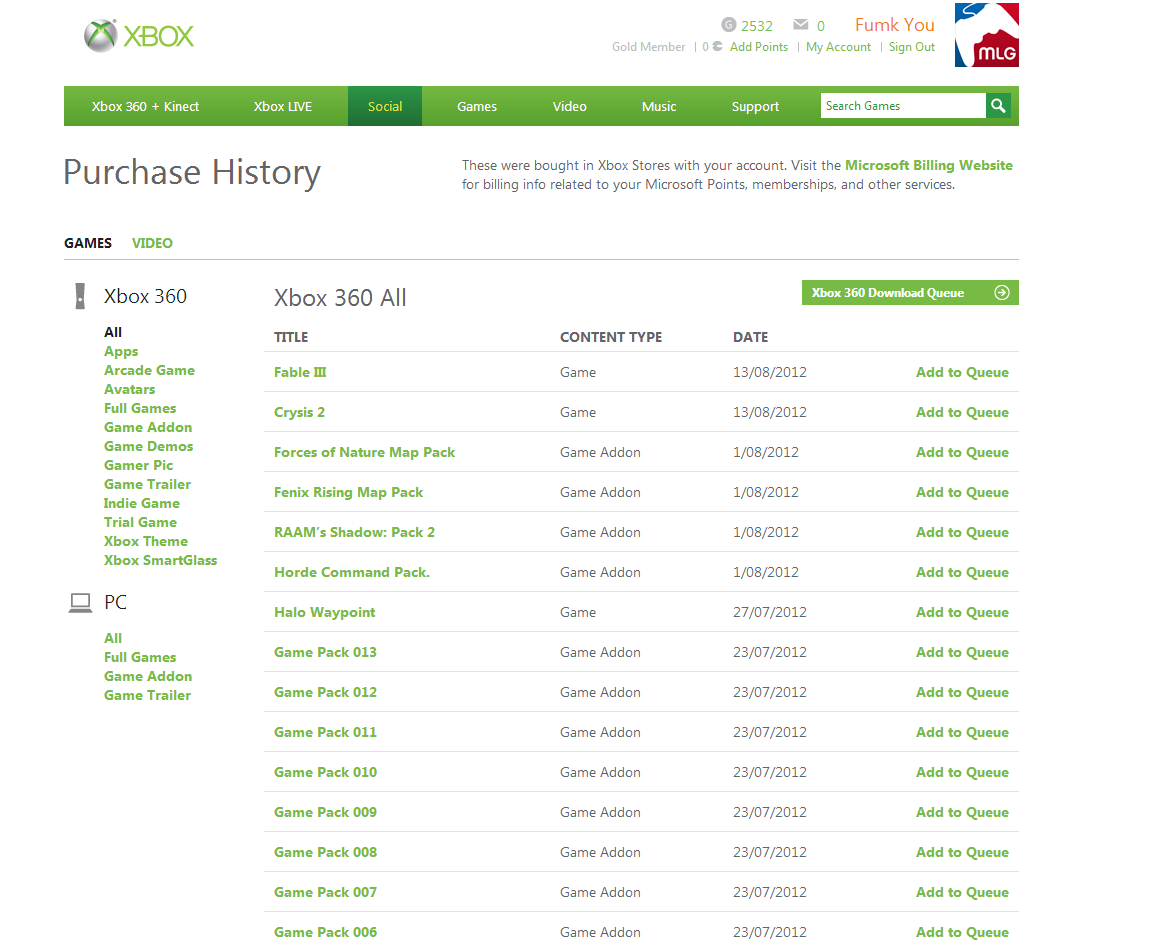Open the Social menu
1173x950 pixels.
(385, 106)
